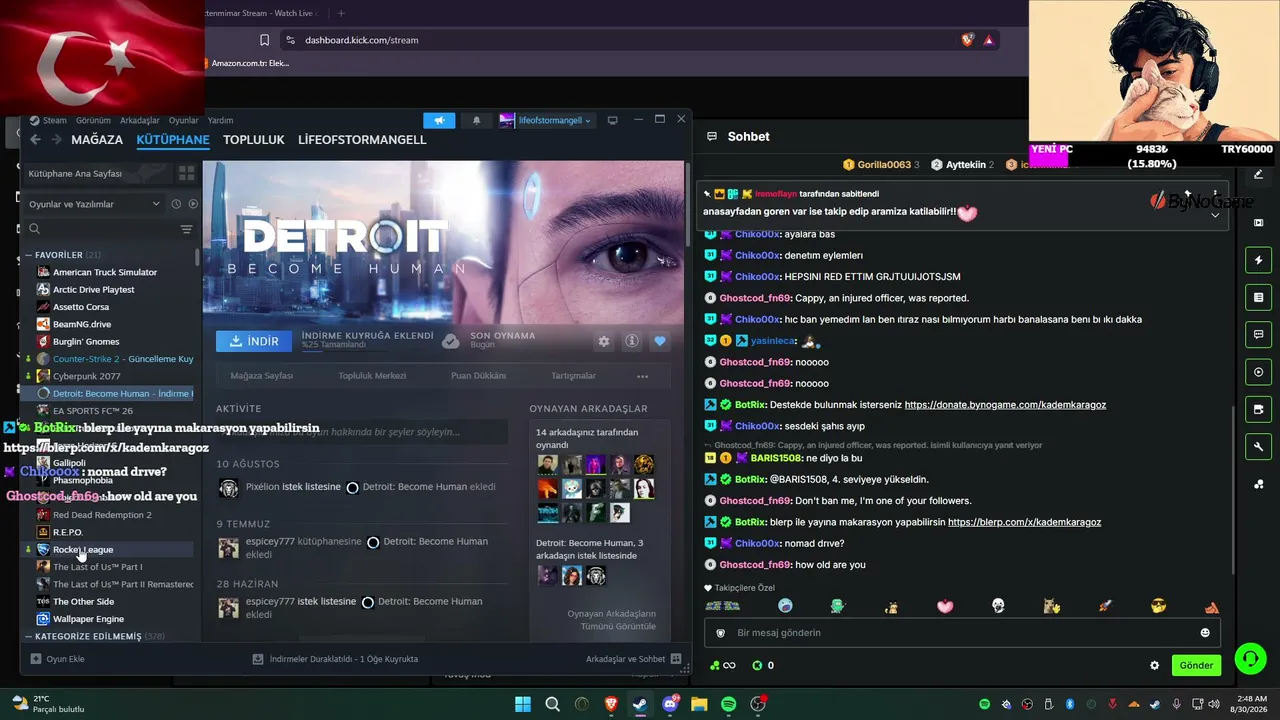Open Steam notifications bell
Image resolution: width=1280 pixels, height=720 pixels.
click(476, 120)
